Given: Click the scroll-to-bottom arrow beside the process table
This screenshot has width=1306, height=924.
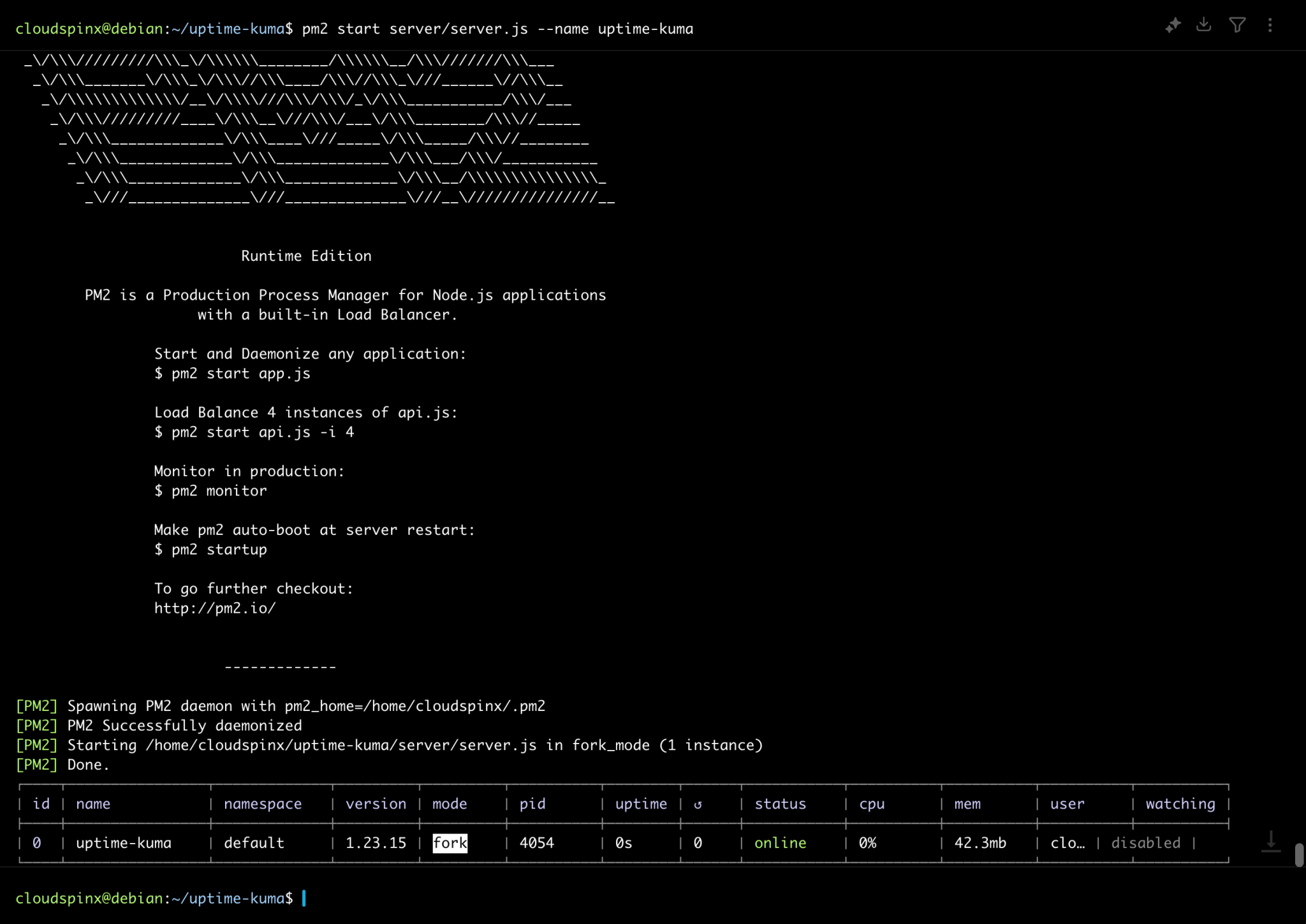Looking at the screenshot, I should [x=1271, y=842].
